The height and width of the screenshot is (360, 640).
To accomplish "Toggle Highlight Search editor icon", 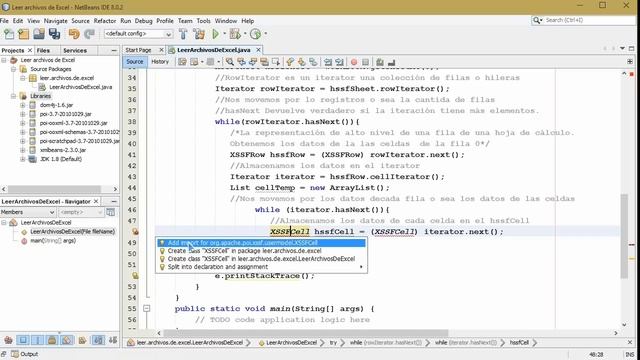I will coord(264,62).
